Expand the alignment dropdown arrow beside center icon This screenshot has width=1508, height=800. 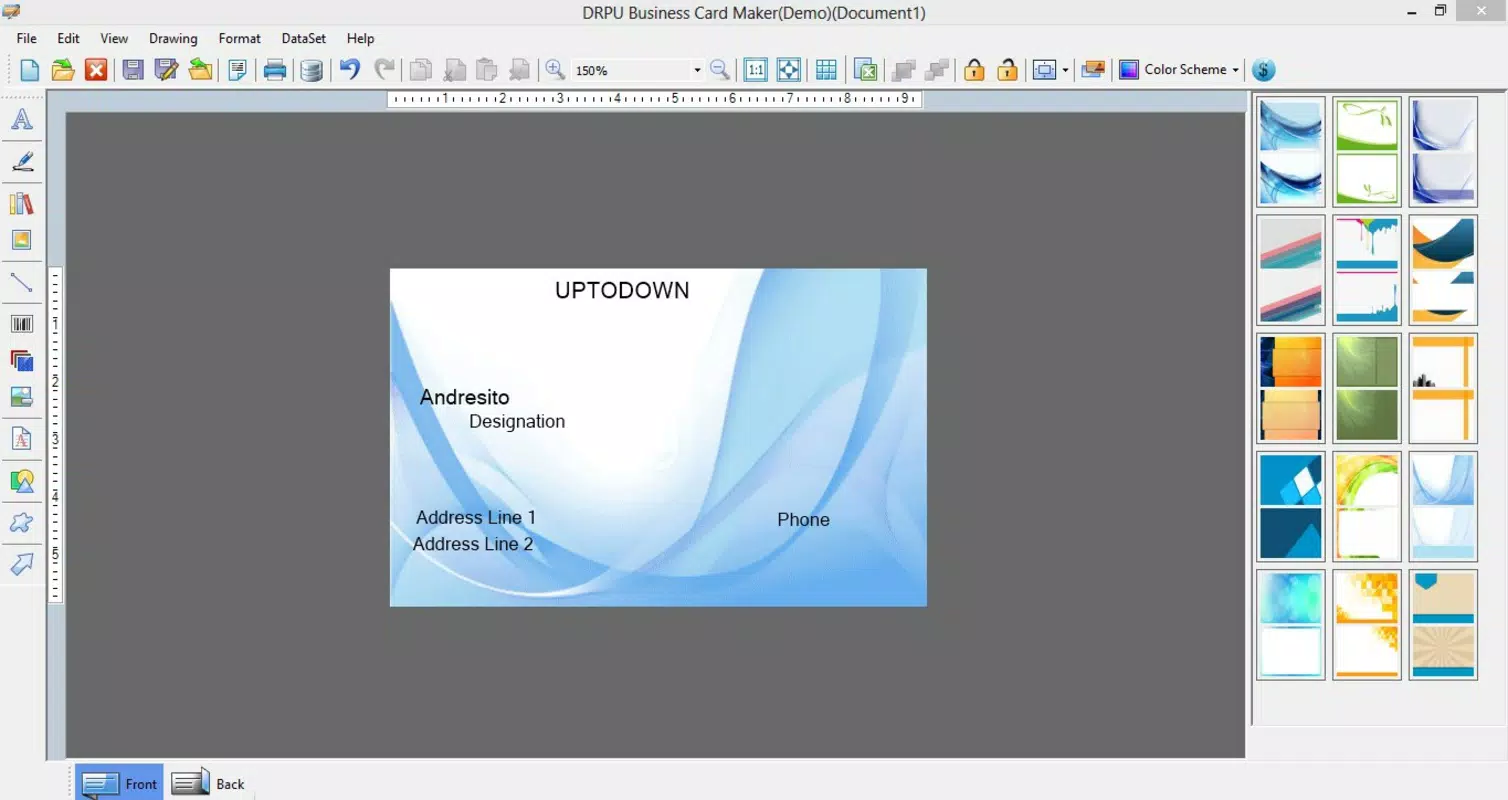coord(1065,70)
